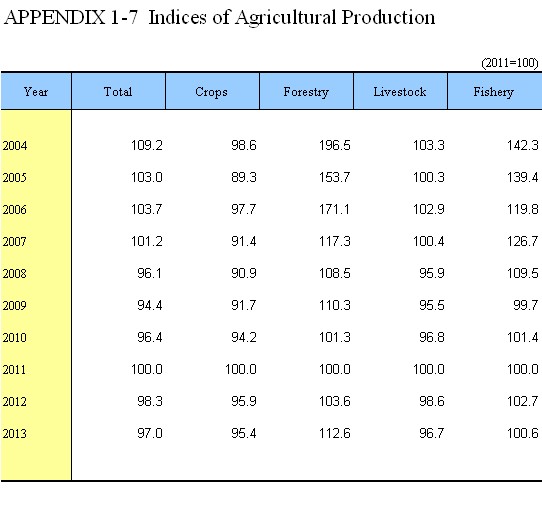542x514 pixels.
Task: Select Fishery value 126.7 for 2007
Action: coord(523,241)
